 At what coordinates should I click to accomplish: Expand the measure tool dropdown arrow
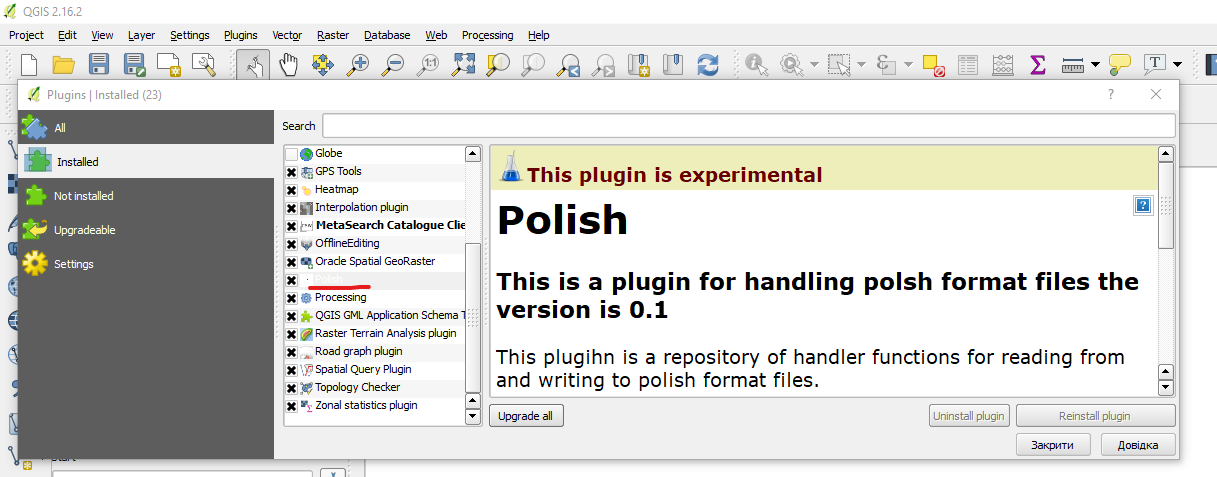click(x=1095, y=65)
